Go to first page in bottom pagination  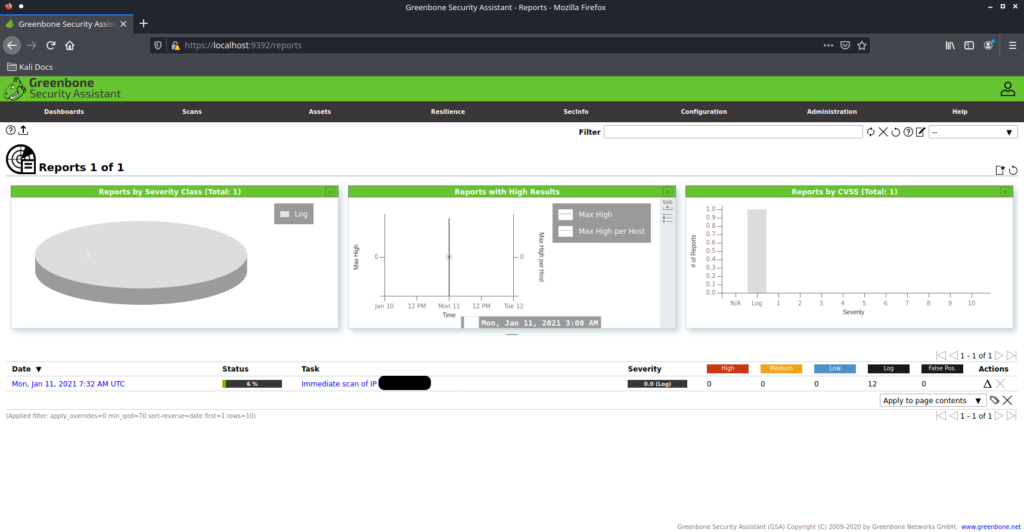coord(940,416)
